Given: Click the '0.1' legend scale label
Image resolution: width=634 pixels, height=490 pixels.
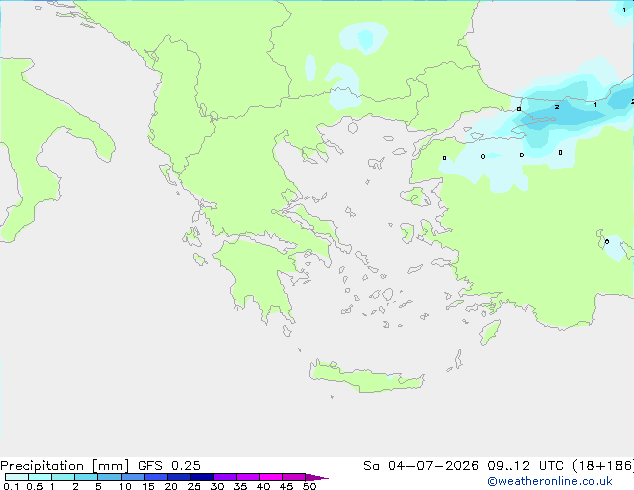Looking at the screenshot, I should point(11,486).
